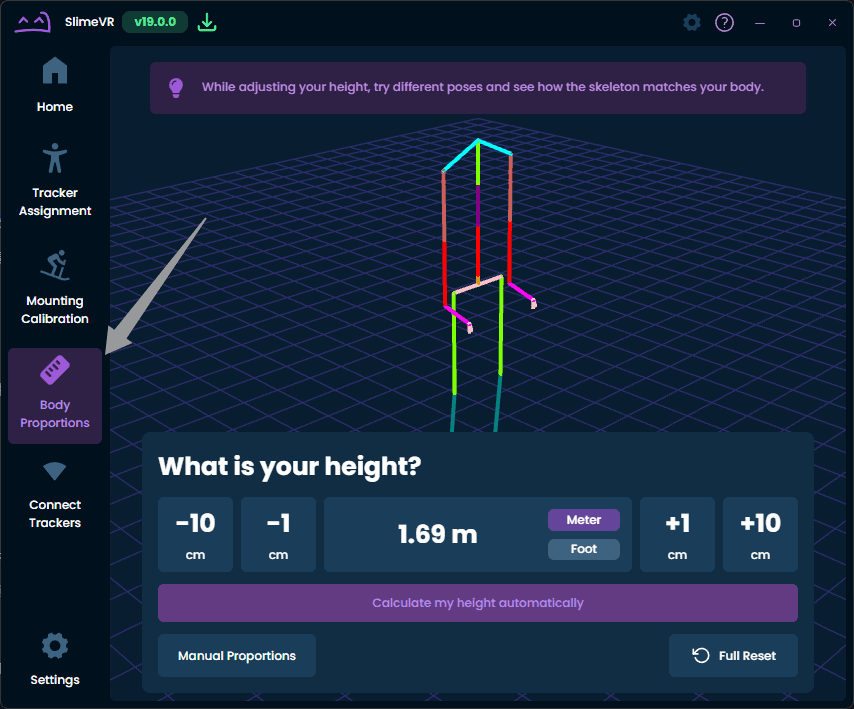Decrease height by 10 cm
This screenshot has height=709, width=854.
point(196,534)
